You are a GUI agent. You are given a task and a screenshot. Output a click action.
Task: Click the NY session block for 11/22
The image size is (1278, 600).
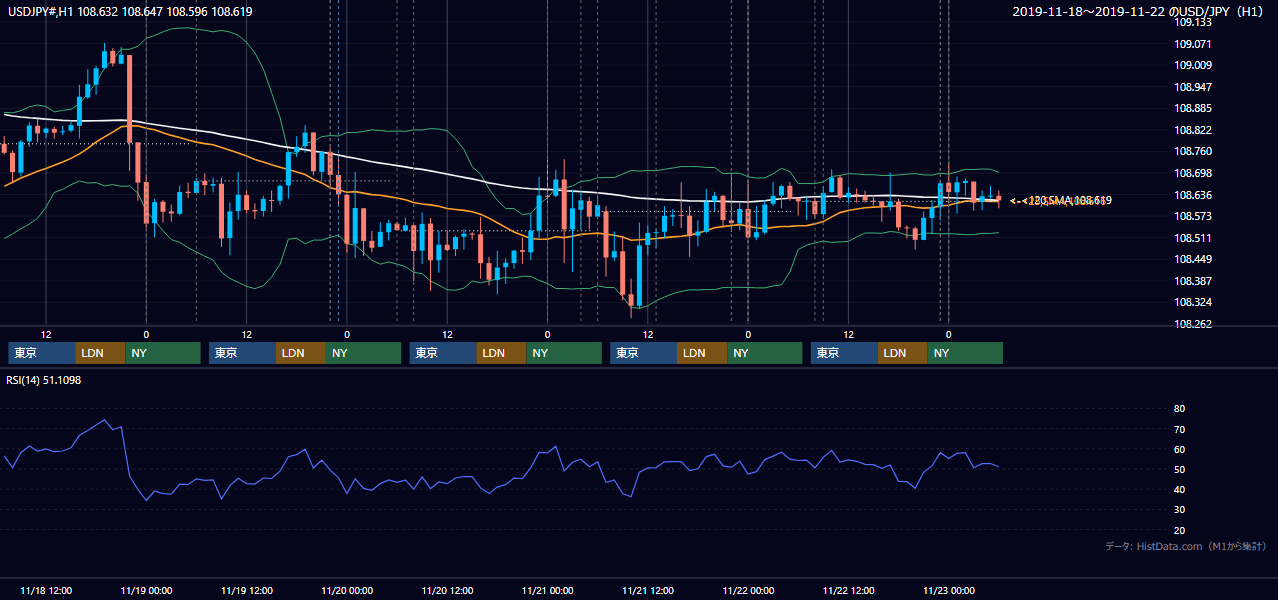pos(966,353)
